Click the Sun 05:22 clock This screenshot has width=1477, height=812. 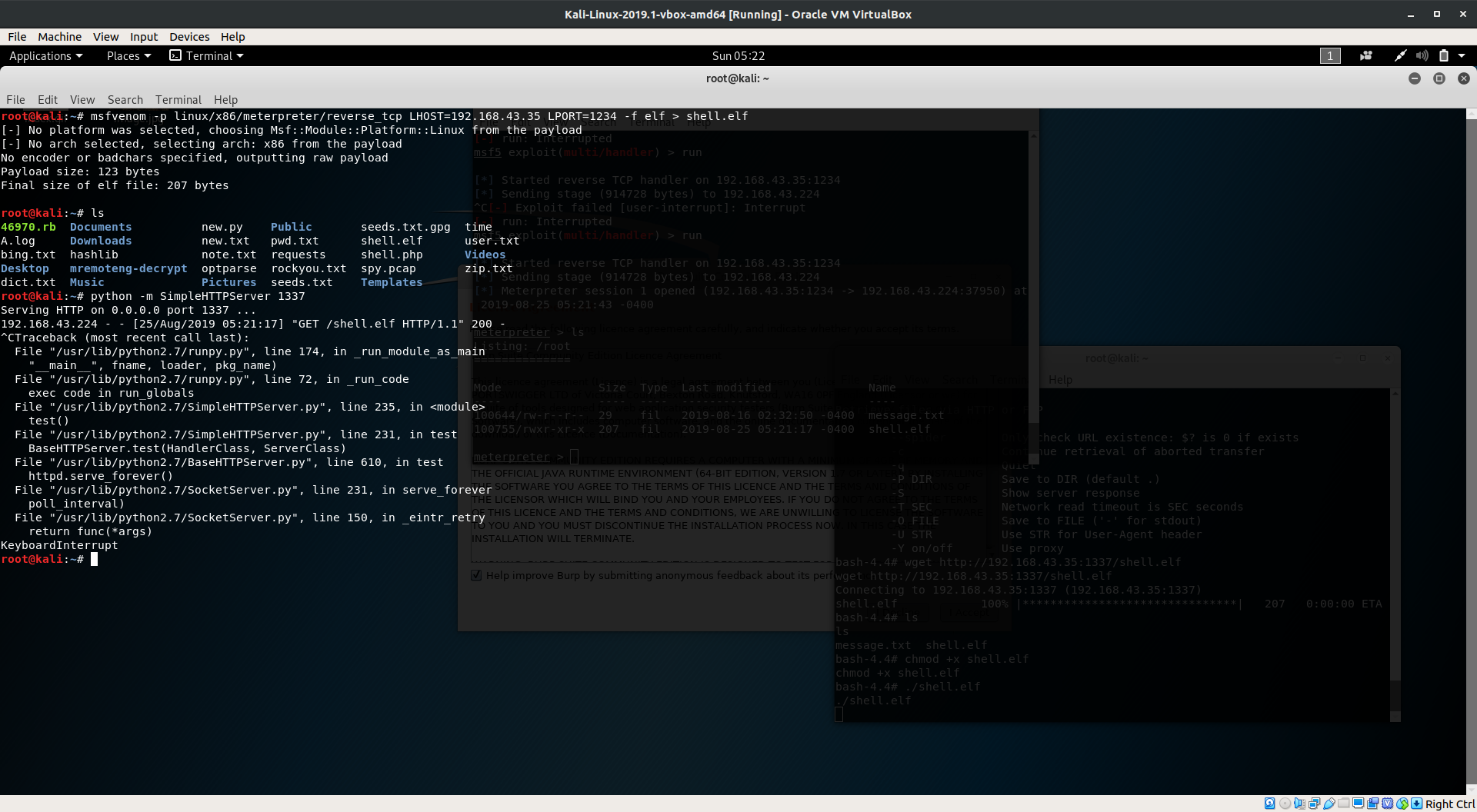(738, 55)
